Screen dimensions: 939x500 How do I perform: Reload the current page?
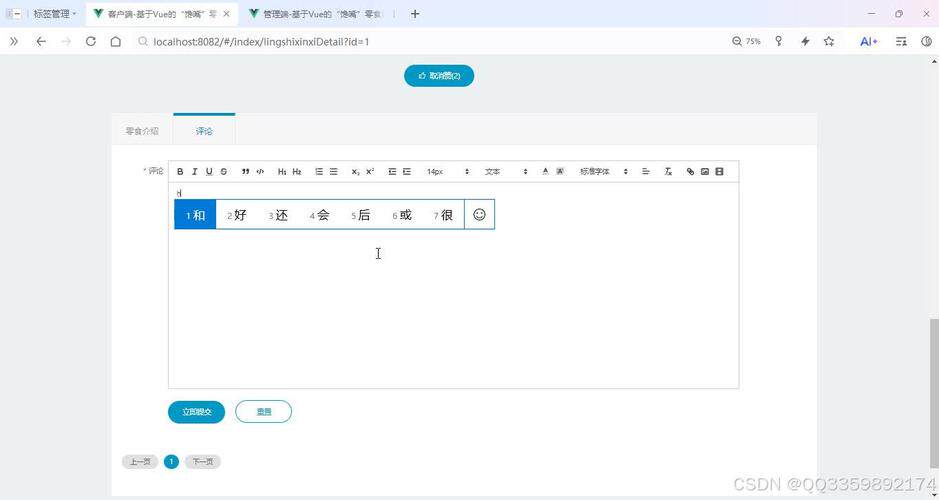point(90,41)
